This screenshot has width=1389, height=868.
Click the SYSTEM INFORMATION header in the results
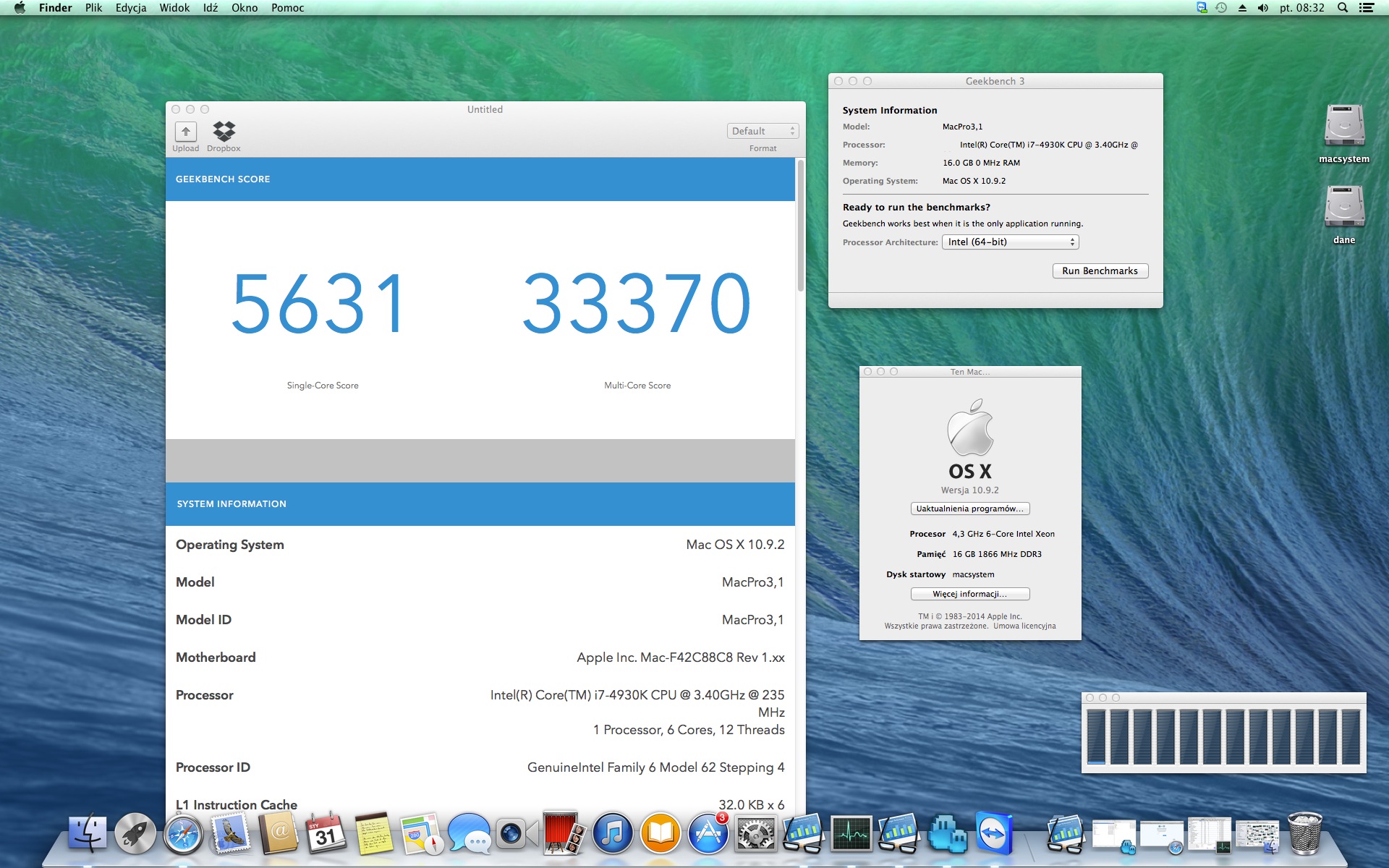pos(231,504)
